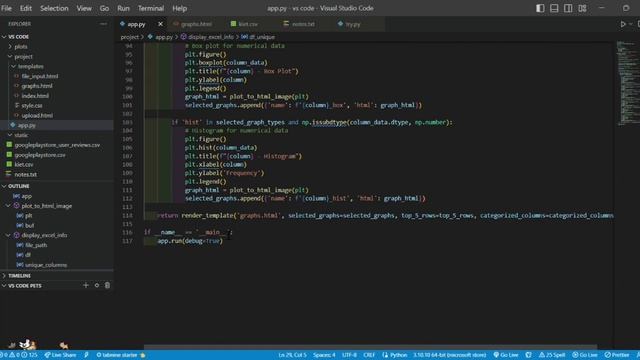The height and width of the screenshot is (360, 640).
Task: Add a new pet with plus icon
Action: pos(86,285)
